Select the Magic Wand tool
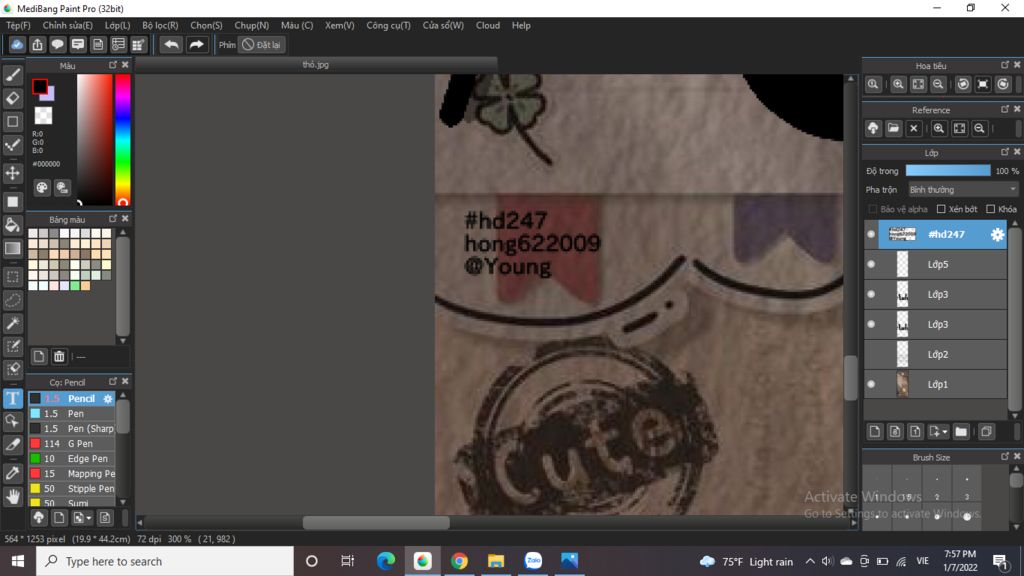This screenshot has height=576, width=1024. 12,323
